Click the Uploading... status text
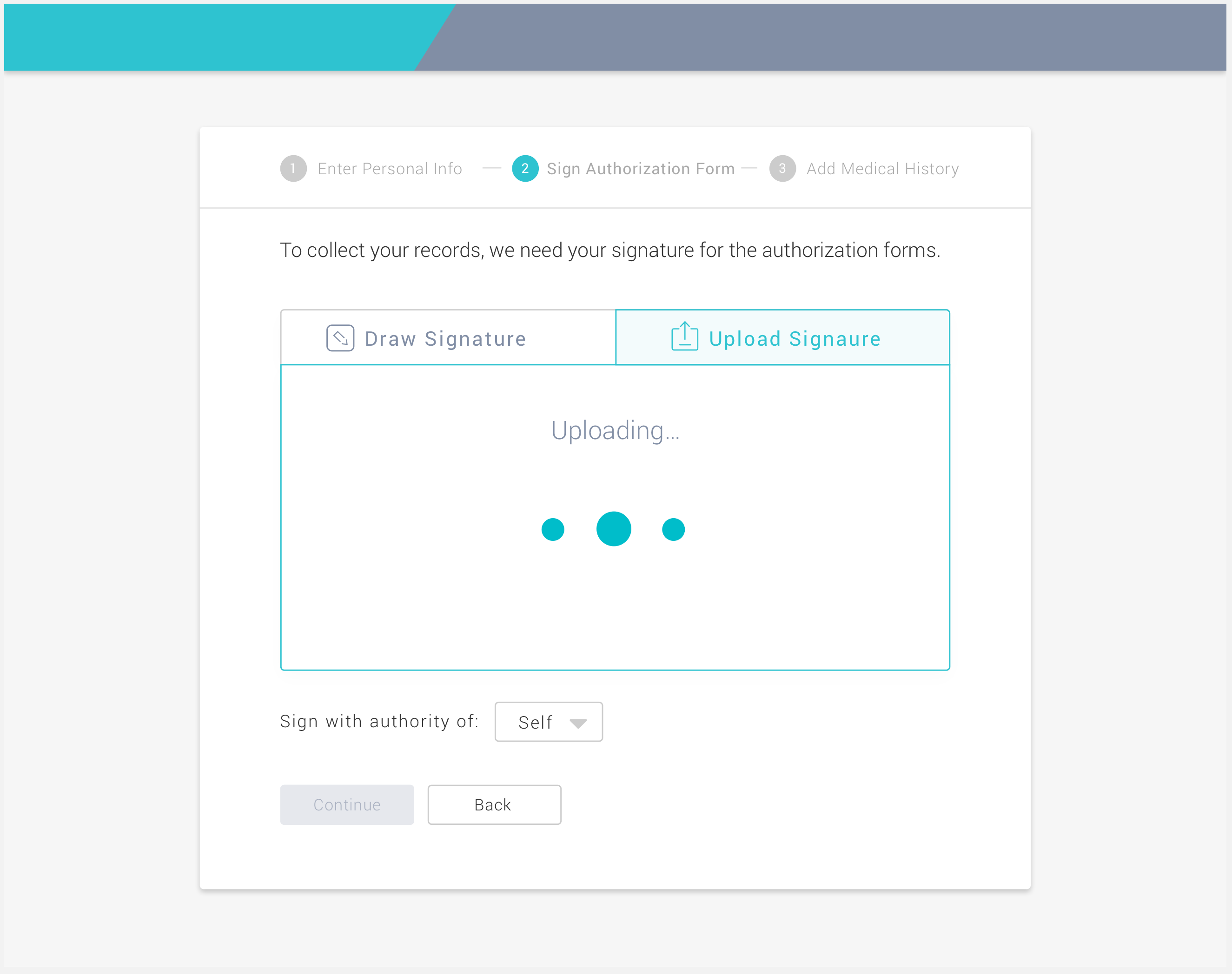 tap(615, 431)
